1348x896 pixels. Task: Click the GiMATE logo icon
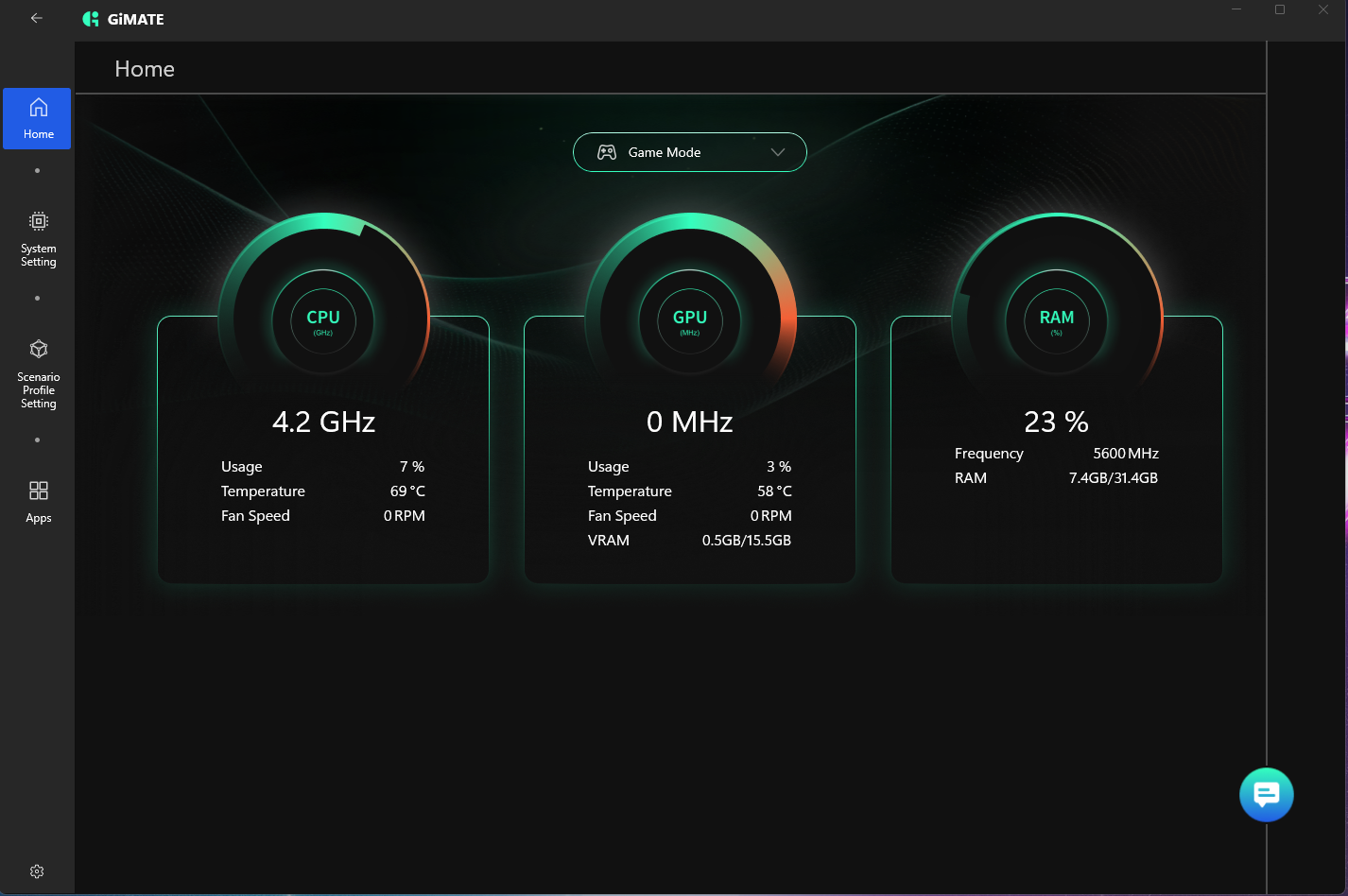tap(91, 19)
